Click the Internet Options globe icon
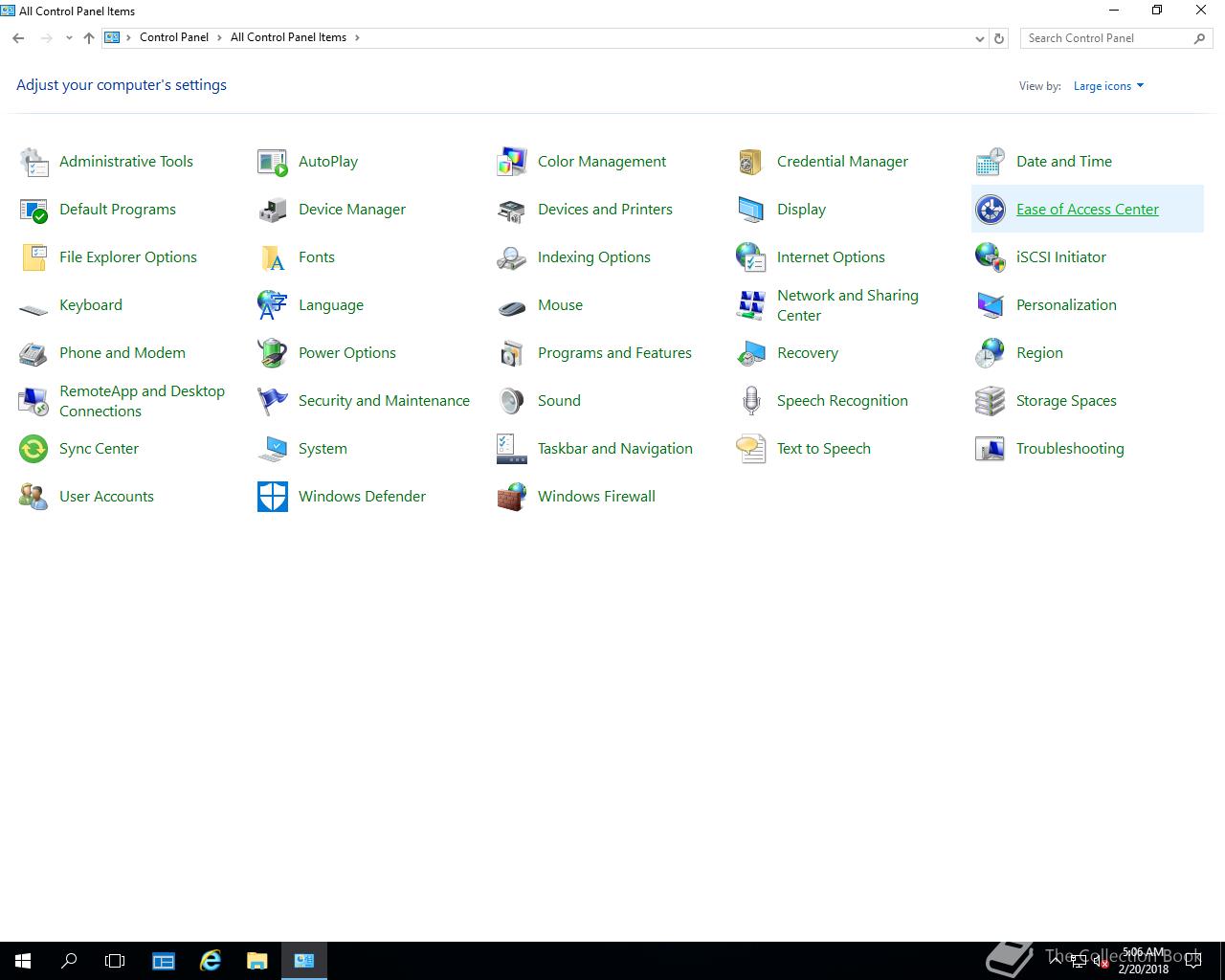The width and height of the screenshot is (1225, 980). (x=751, y=257)
